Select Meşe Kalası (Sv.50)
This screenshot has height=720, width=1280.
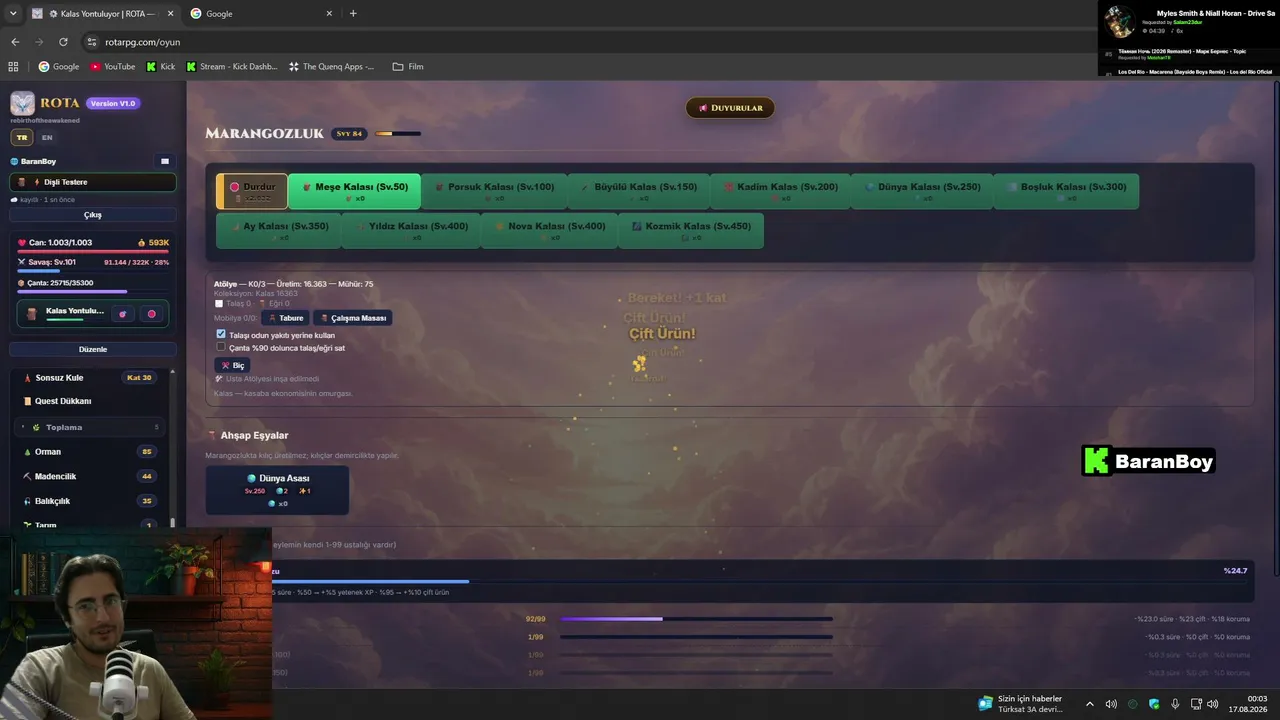click(354, 191)
